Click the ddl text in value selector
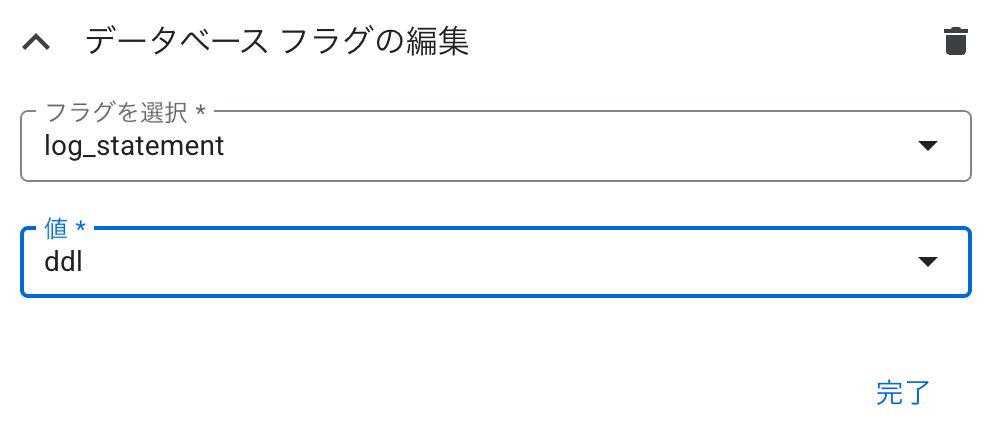The height and width of the screenshot is (442, 998). pos(63,262)
